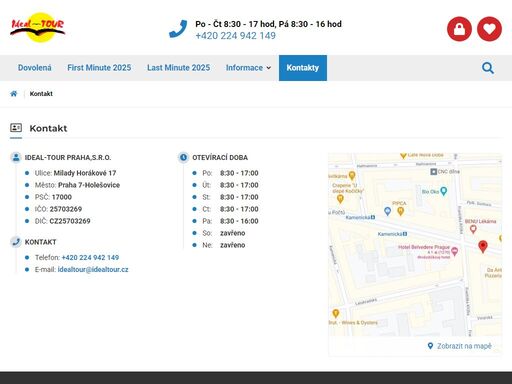Image resolution: width=512 pixels, height=384 pixels.
Task: Open the Dovolená menu item
Action: click(35, 68)
